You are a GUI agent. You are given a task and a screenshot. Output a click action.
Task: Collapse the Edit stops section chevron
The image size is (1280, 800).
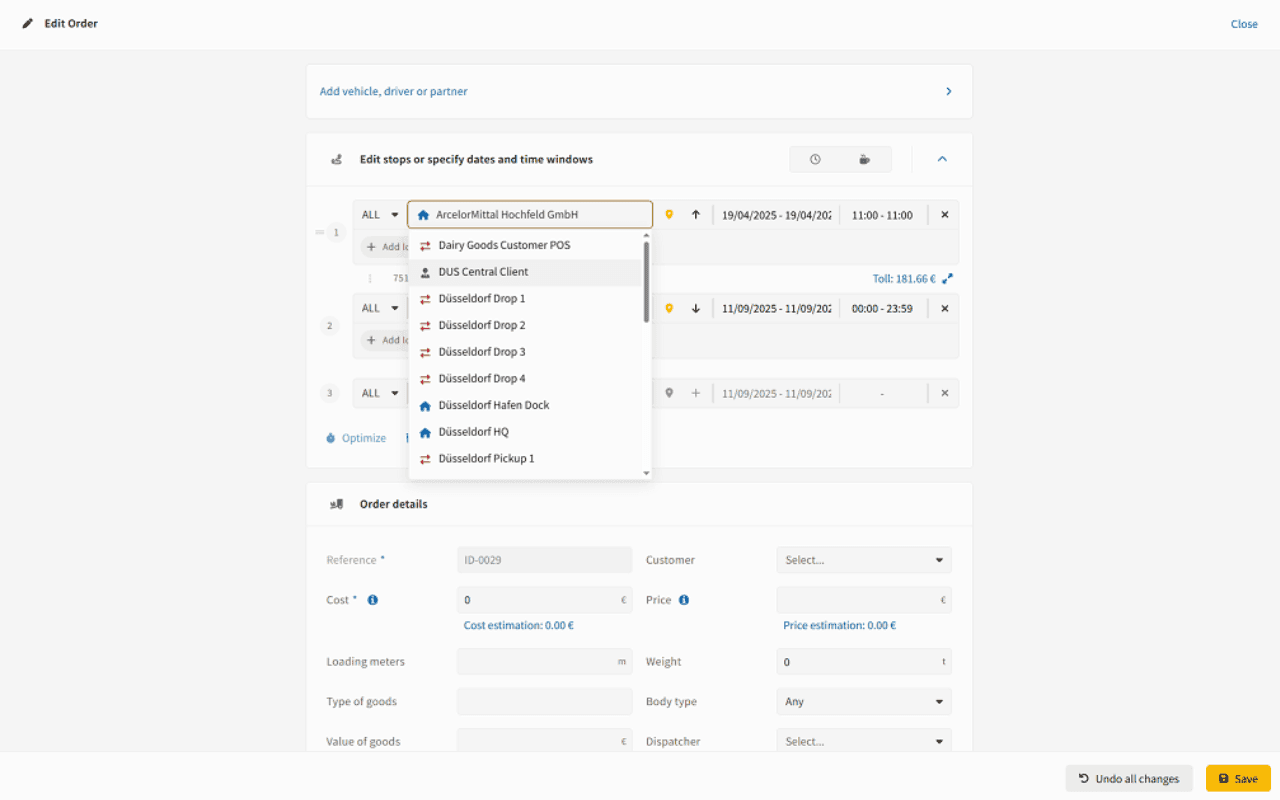[x=941, y=159]
